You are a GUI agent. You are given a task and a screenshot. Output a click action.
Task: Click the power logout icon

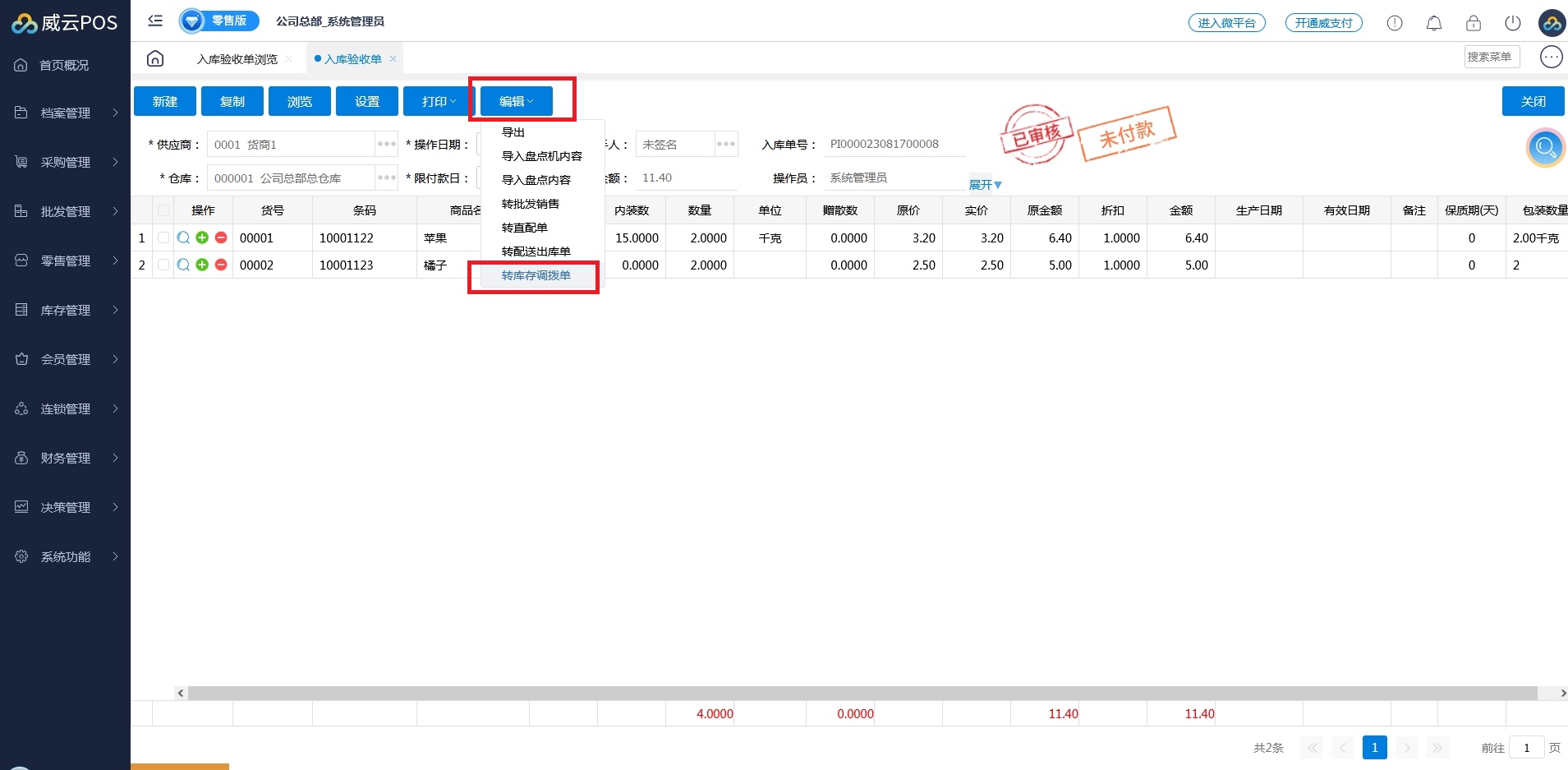pyautogui.click(x=1512, y=23)
